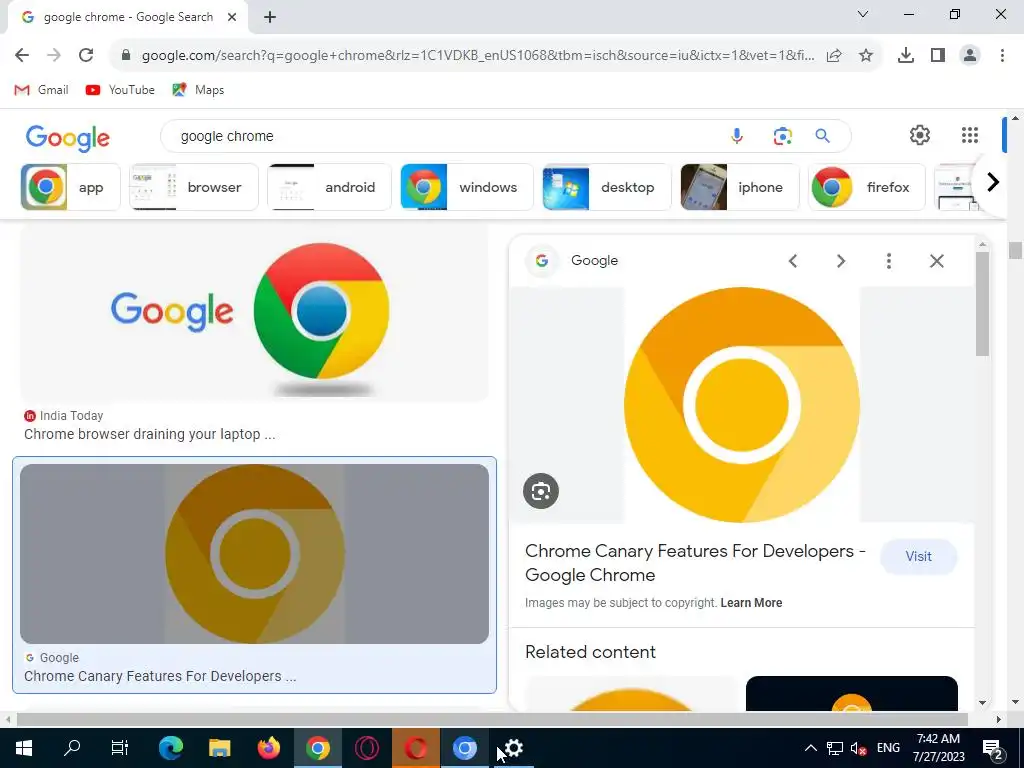The height and width of the screenshot is (768, 1024).
Task: Open the tab search chevron in the title bar
Action: pos(863,14)
